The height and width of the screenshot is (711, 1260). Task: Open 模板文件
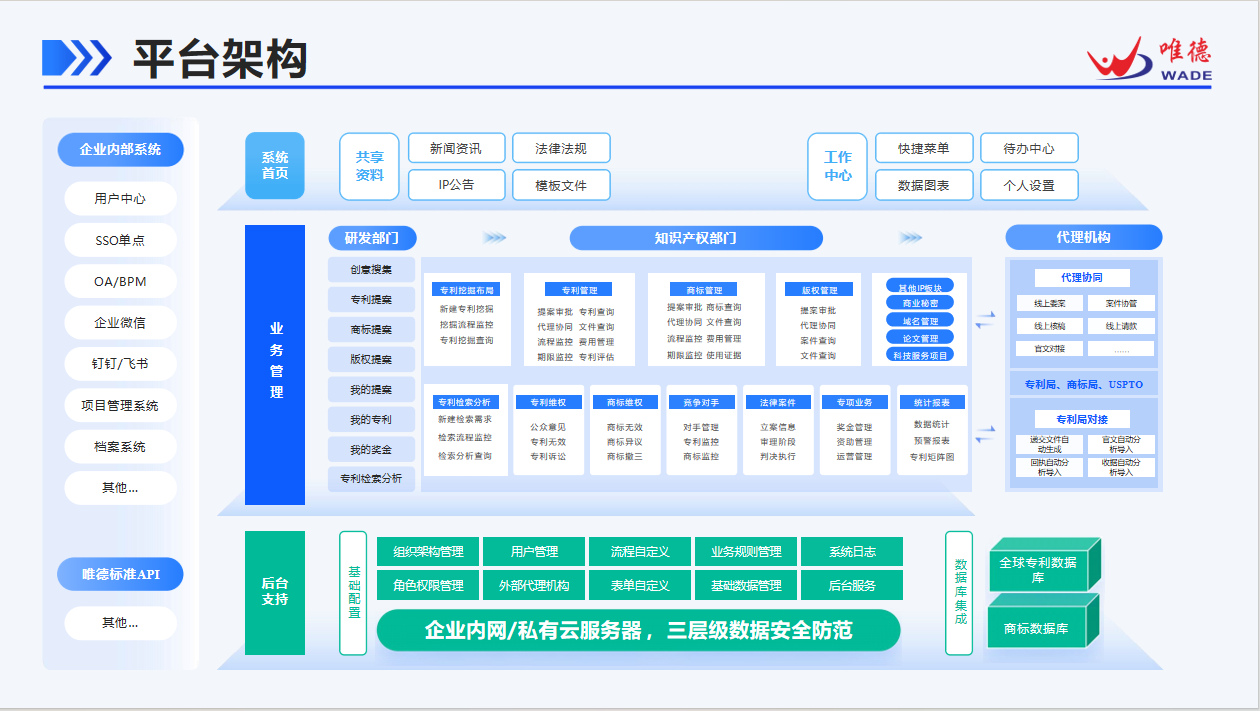click(x=560, y=185)
